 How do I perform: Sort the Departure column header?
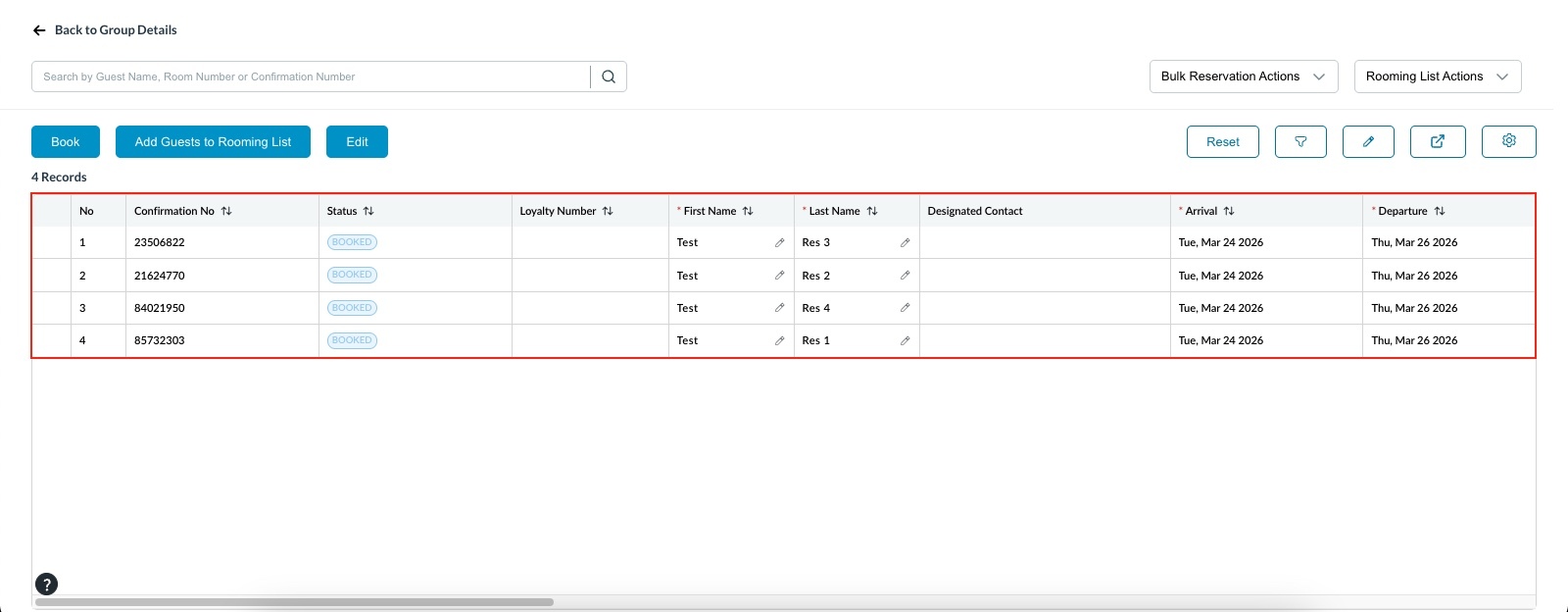point(1439,211)
